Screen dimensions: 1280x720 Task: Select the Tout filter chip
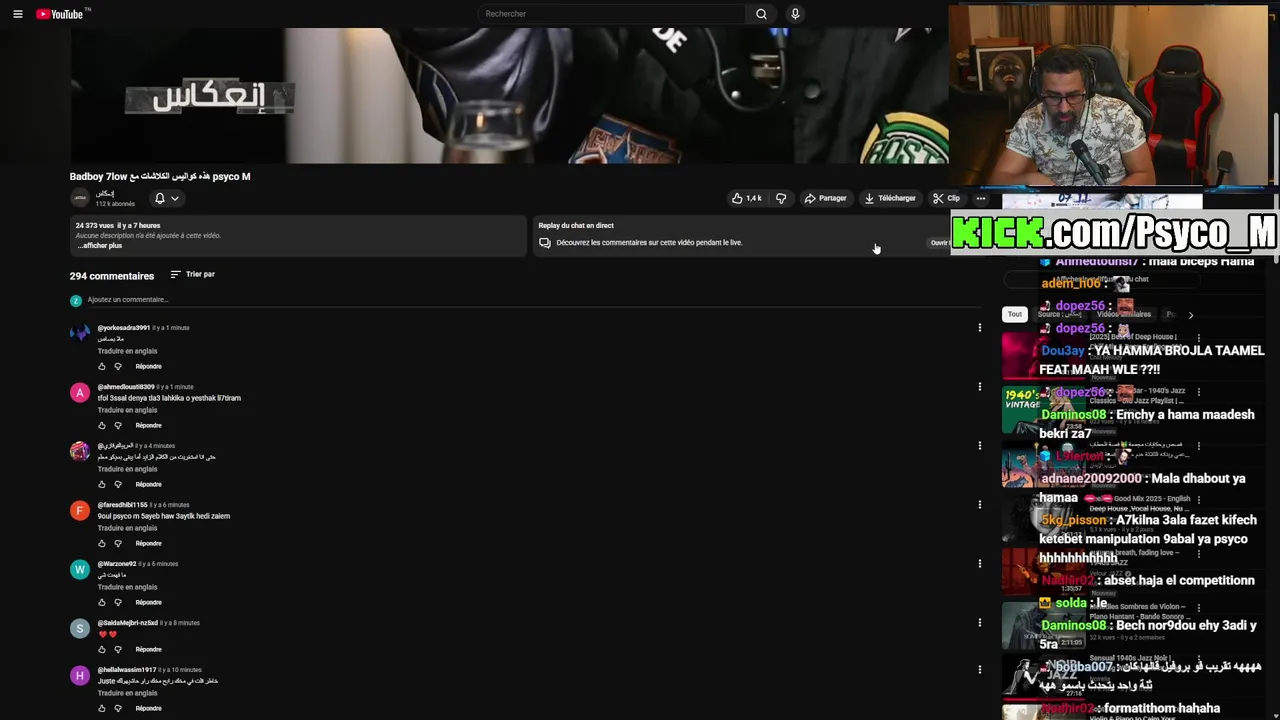coord(1014,314)
